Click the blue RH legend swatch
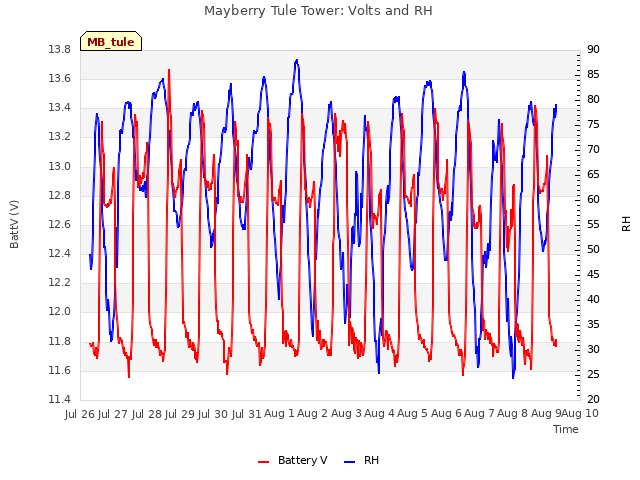The width and height of the screenshot is (640, 480). 350,462
